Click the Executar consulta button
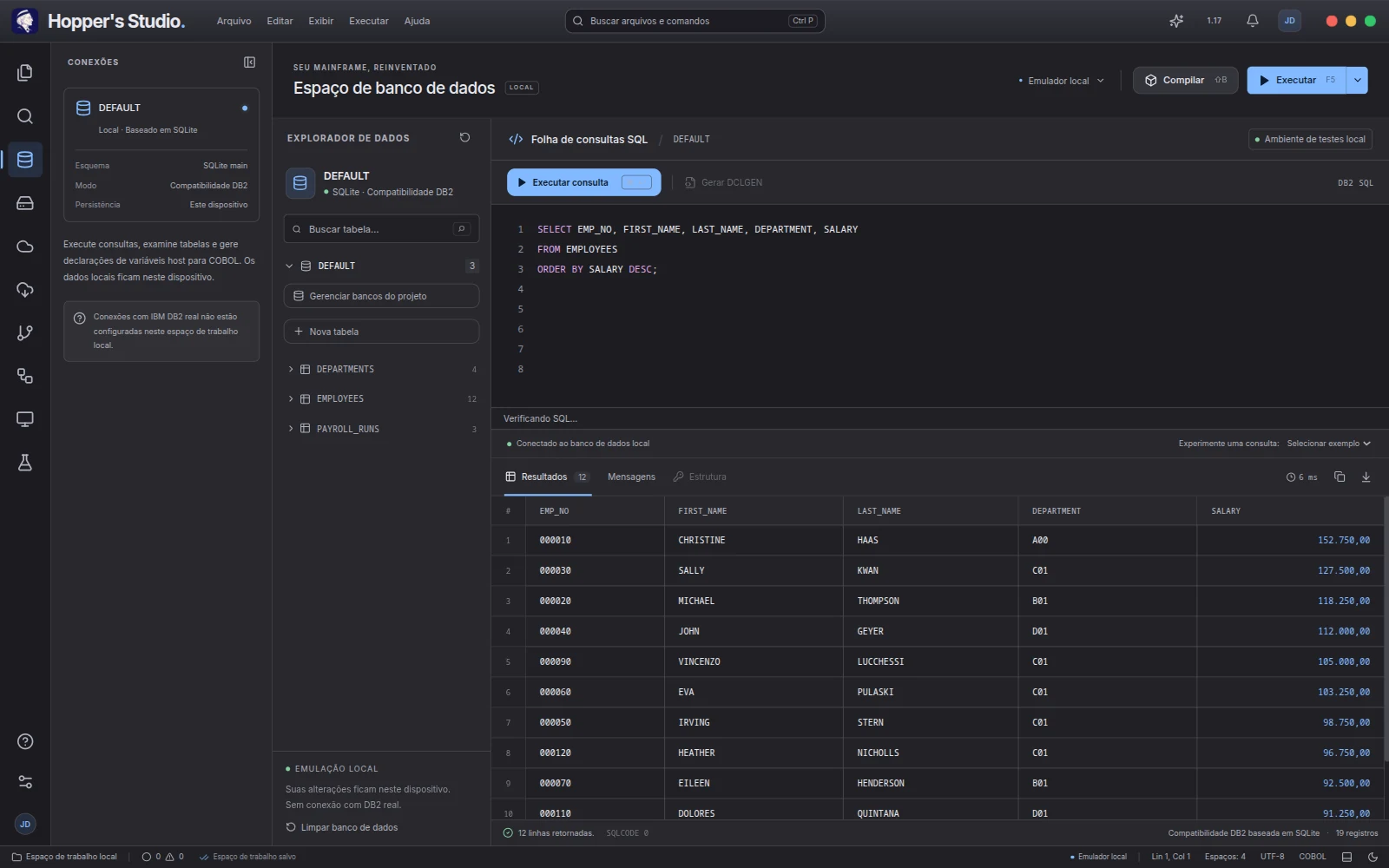Image resolution: width=1389 pixels, height=868 pixels. [584, 182]
